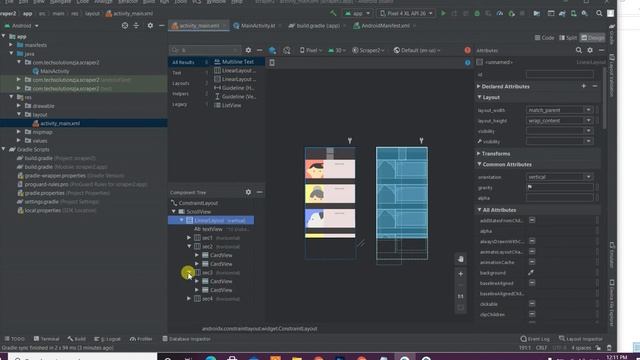This screenshot has height=360, width=640.
Task: Open palette settings gear icon
Action: (x=248, y=50)
